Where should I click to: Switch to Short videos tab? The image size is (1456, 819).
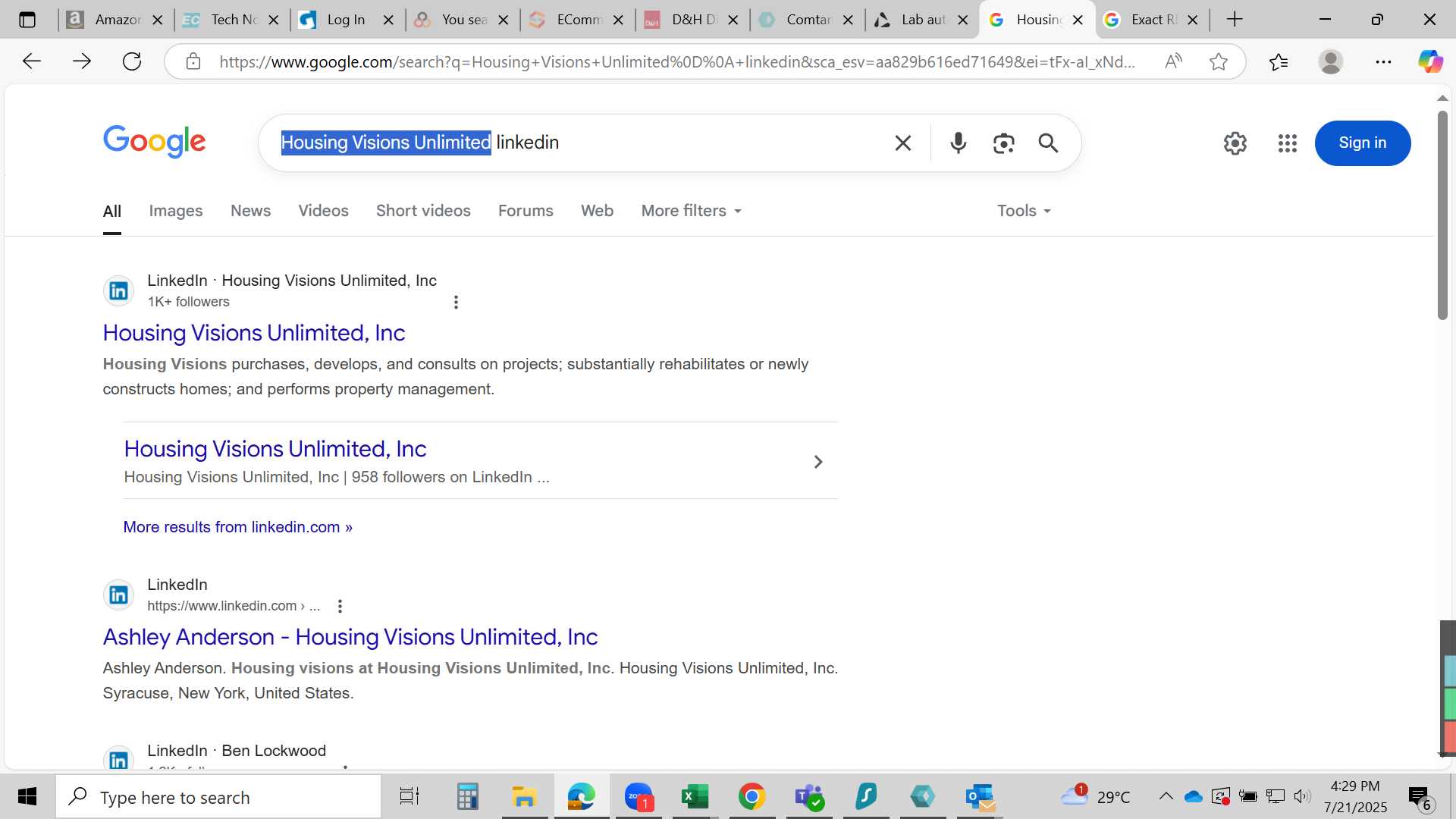pos(423,211)
